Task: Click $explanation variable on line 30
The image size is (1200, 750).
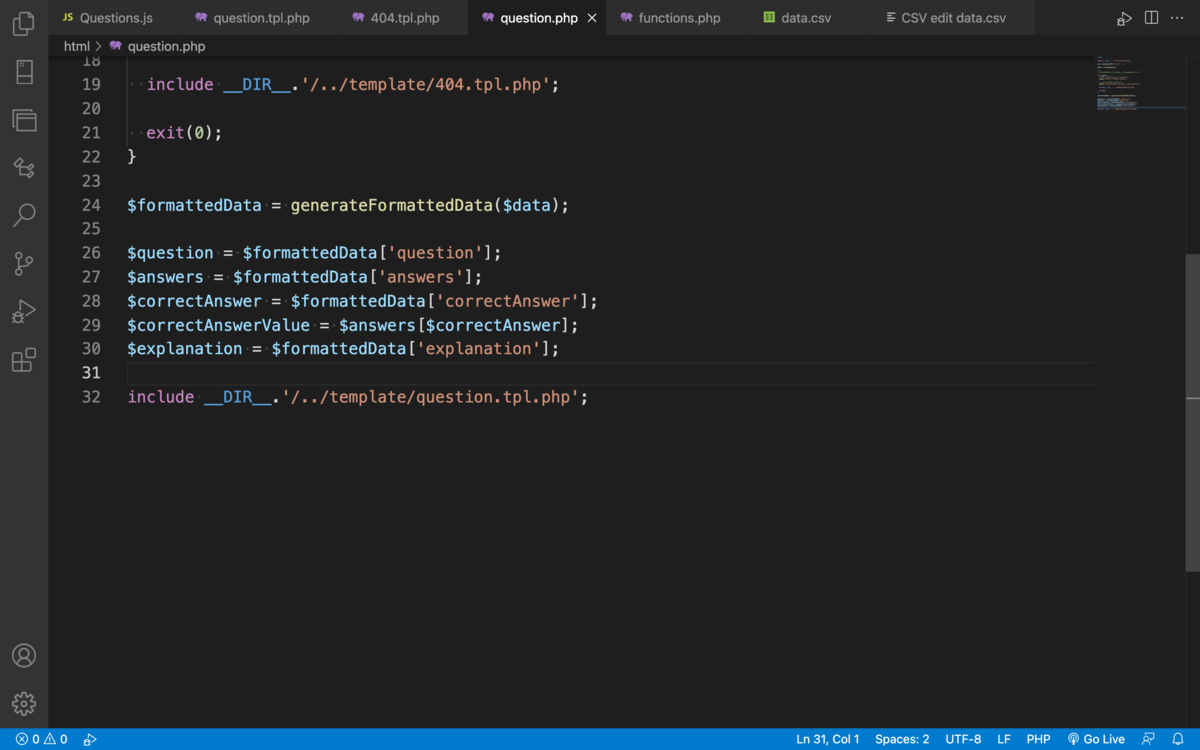Action: click(x=185, y=349)
